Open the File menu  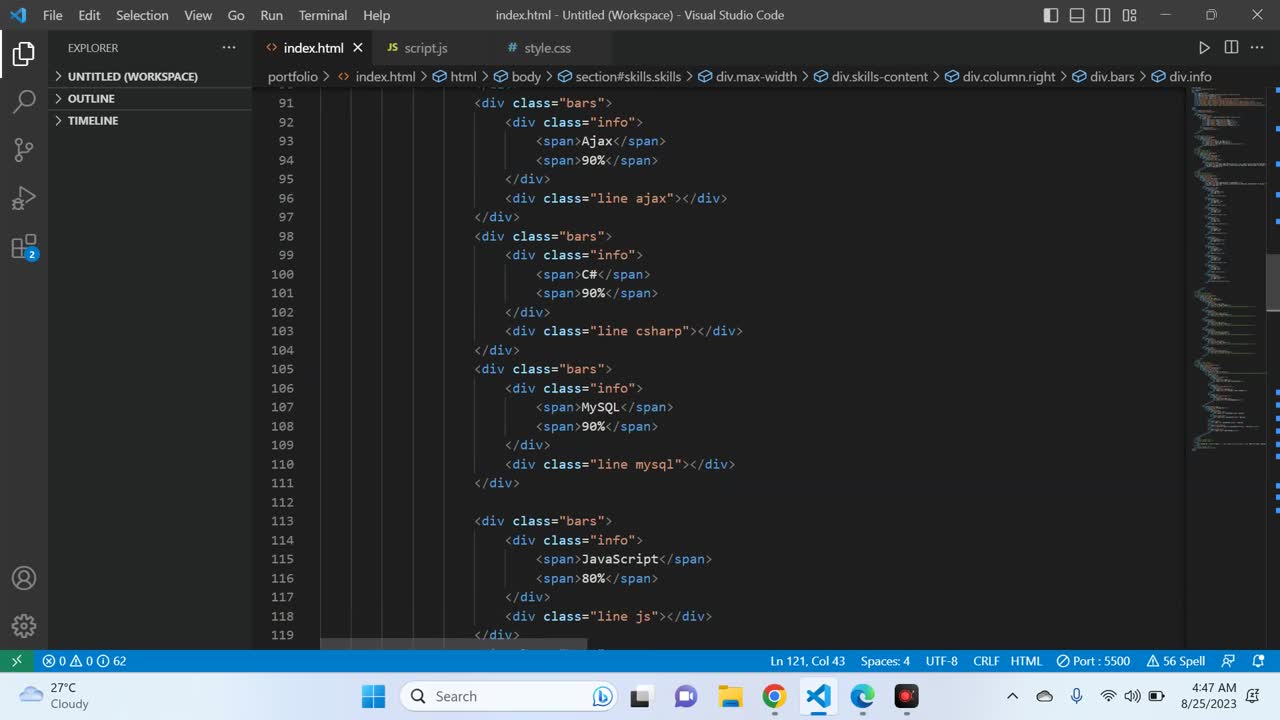point(53,15)
